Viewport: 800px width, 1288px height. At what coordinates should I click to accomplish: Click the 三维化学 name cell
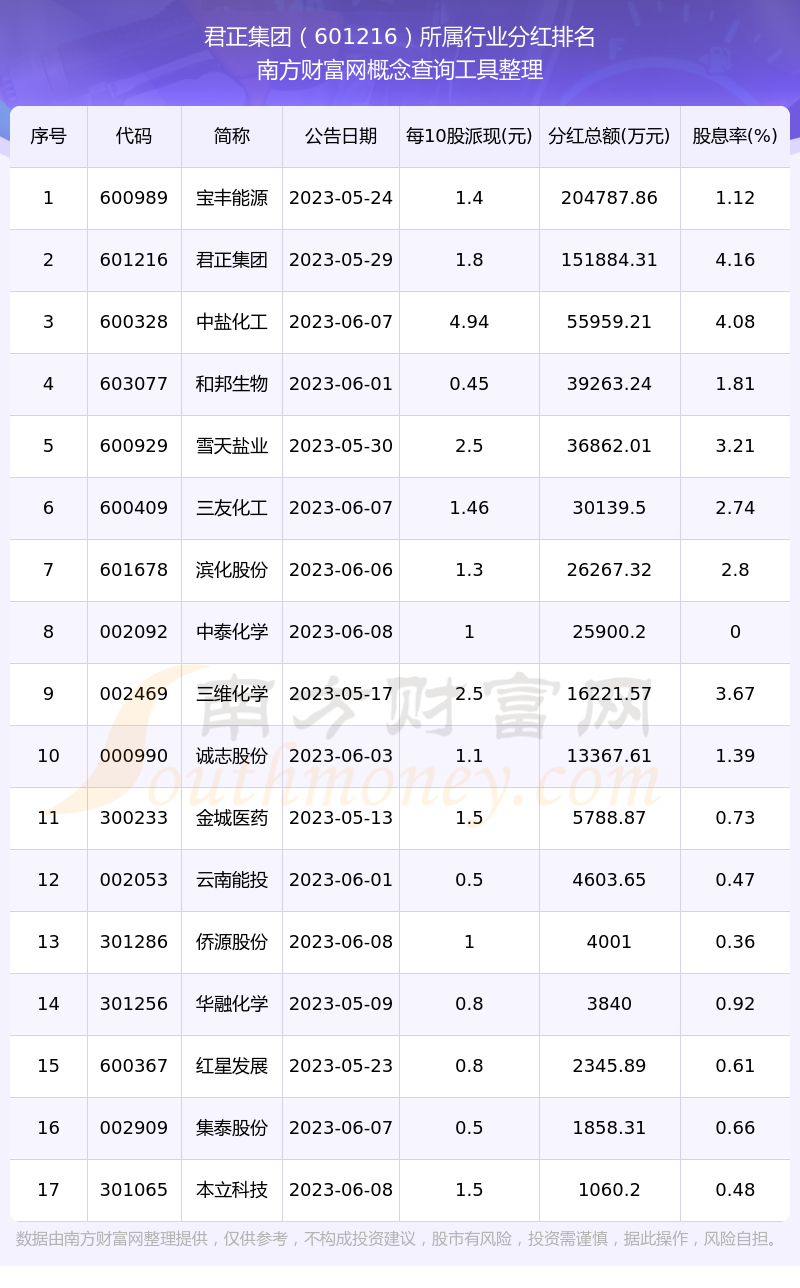click(232, 694)
